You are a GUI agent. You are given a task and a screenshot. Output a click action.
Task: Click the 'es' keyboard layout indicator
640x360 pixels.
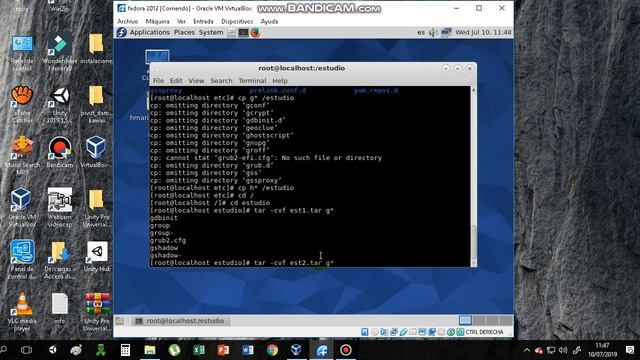(421, 32)
